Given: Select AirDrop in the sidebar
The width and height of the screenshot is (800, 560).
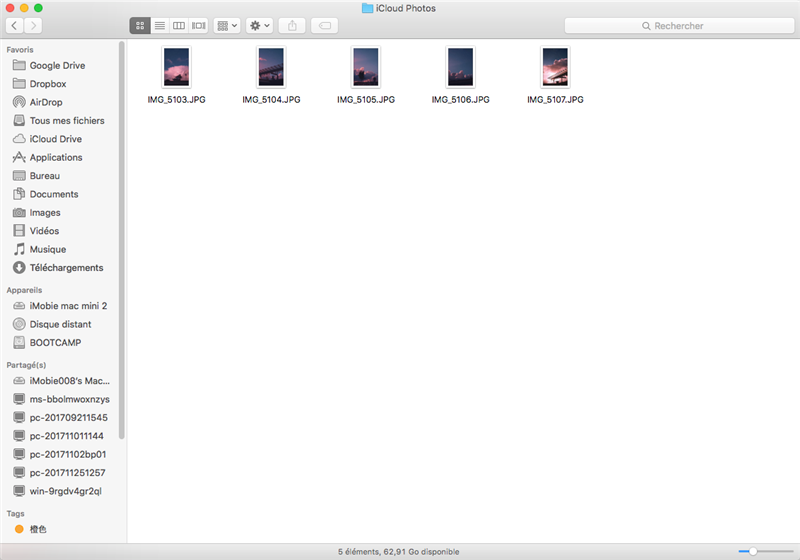Looking at the screenshot, I should (45, 102).
